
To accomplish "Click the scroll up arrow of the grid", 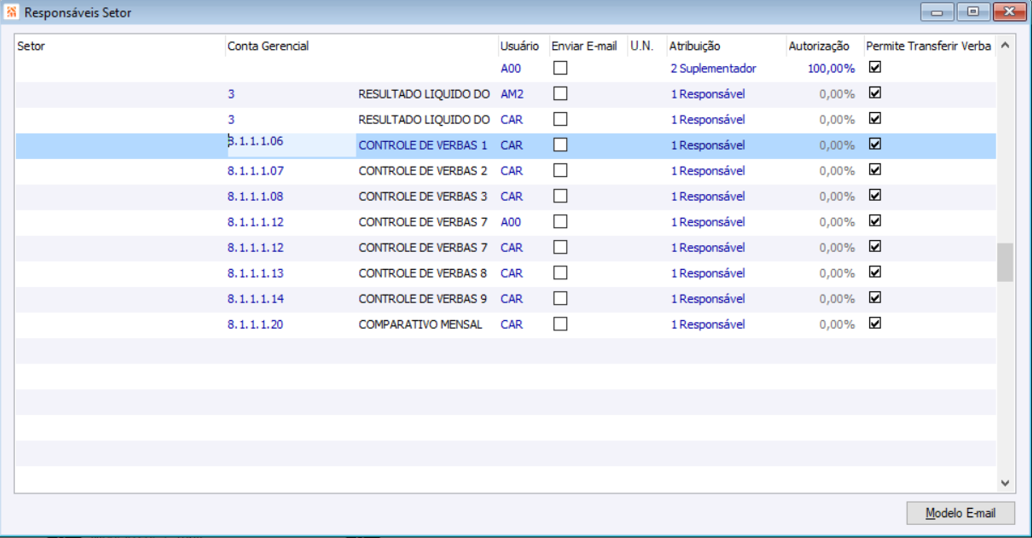I will click(1005, 45).
